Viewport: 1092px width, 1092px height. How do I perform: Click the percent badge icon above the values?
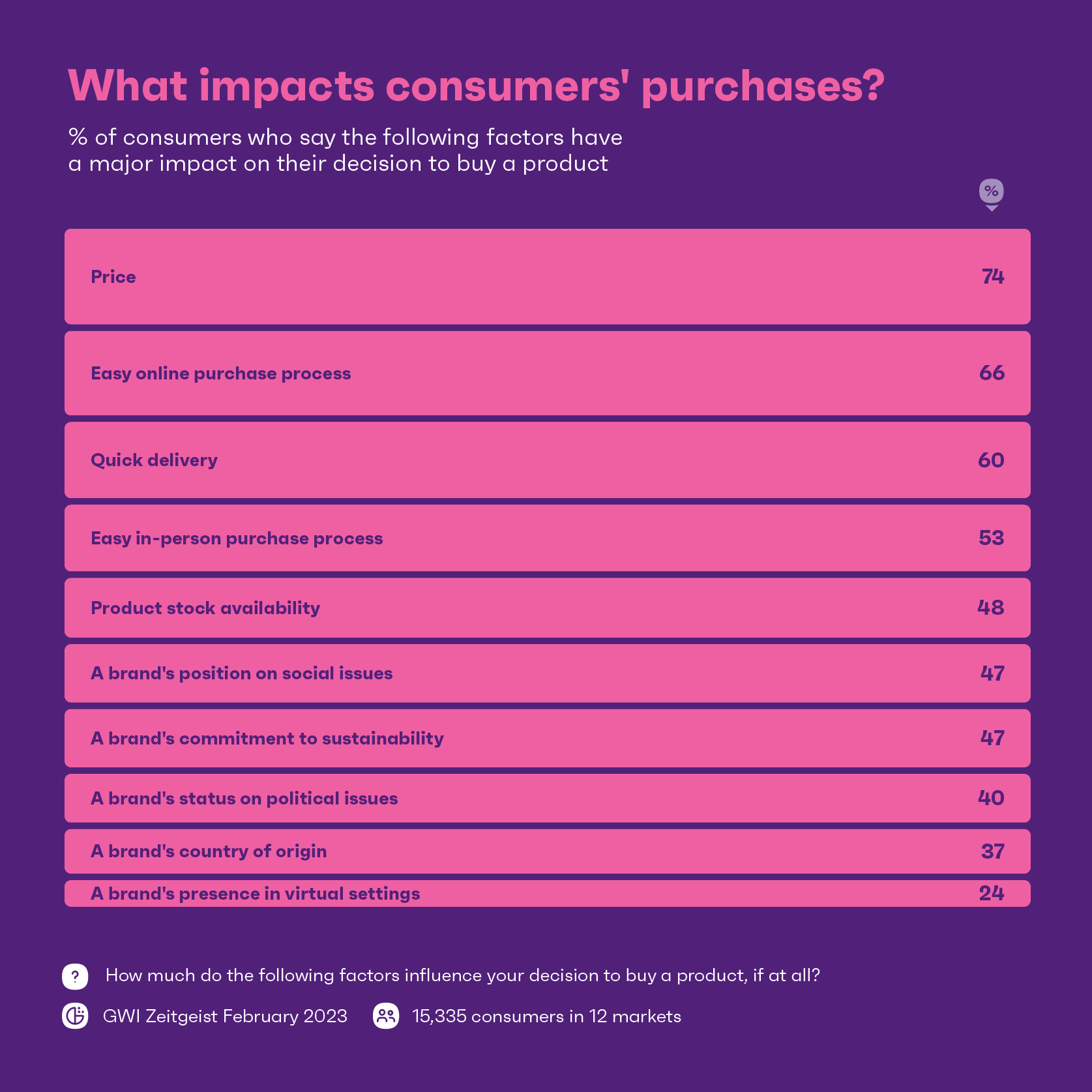click(991, 192)
